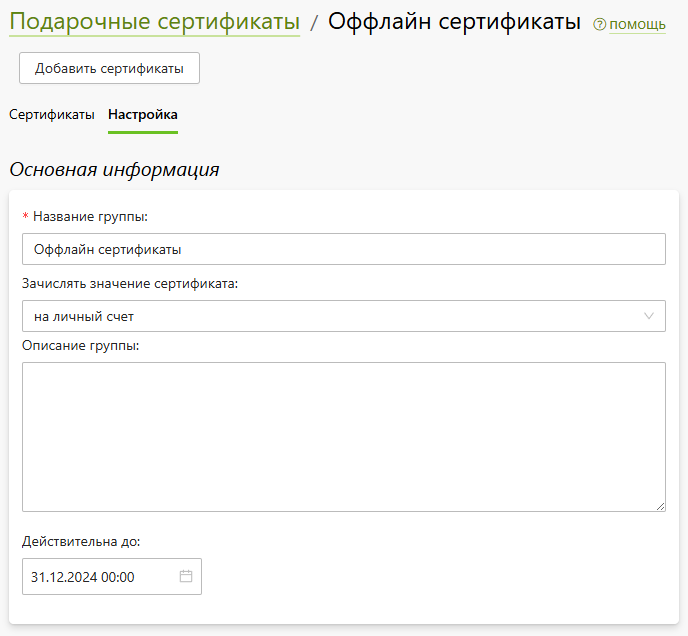Click the 'Оффлайн сертификаты' page title
688x636 pixels.
(x=455, y=22)
